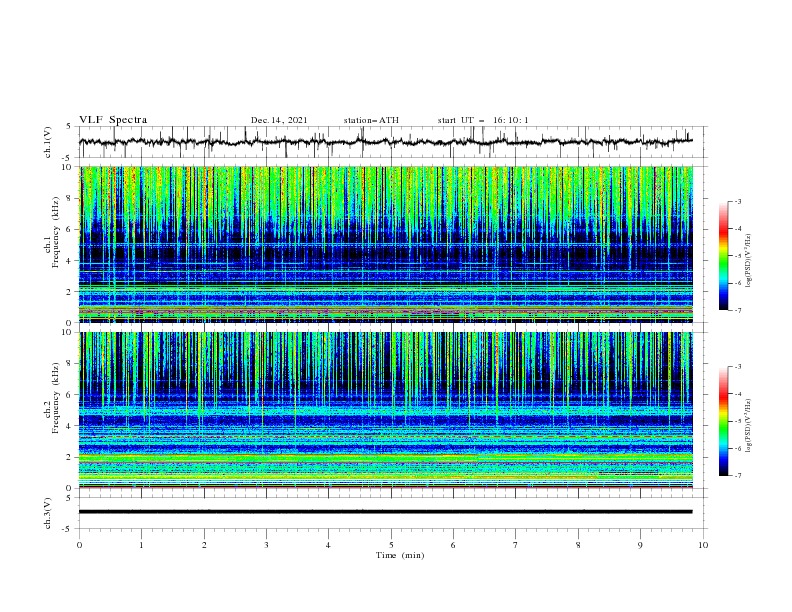This screenshot has height=612, width=792.
Task: Click the "-5" tick on ch.3(V) axis
Action: tap(68, 529)
